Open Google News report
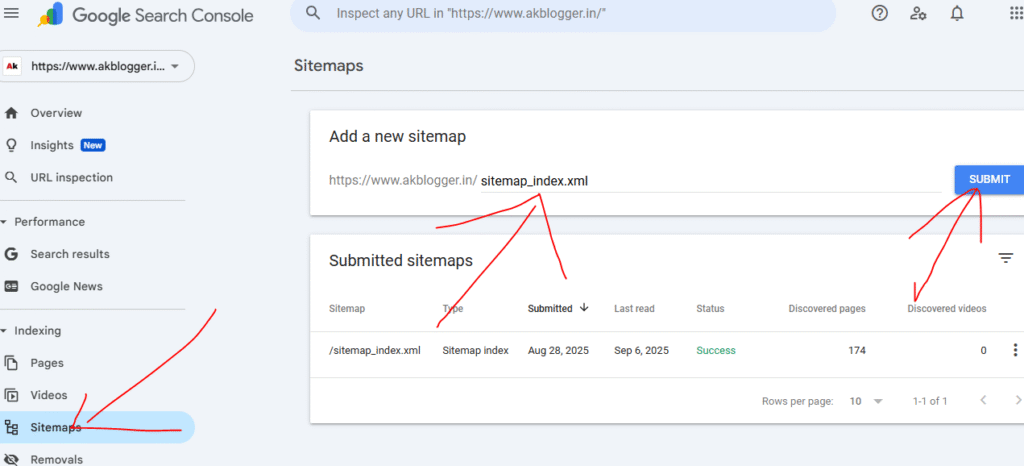 click(x=67, y=286)
